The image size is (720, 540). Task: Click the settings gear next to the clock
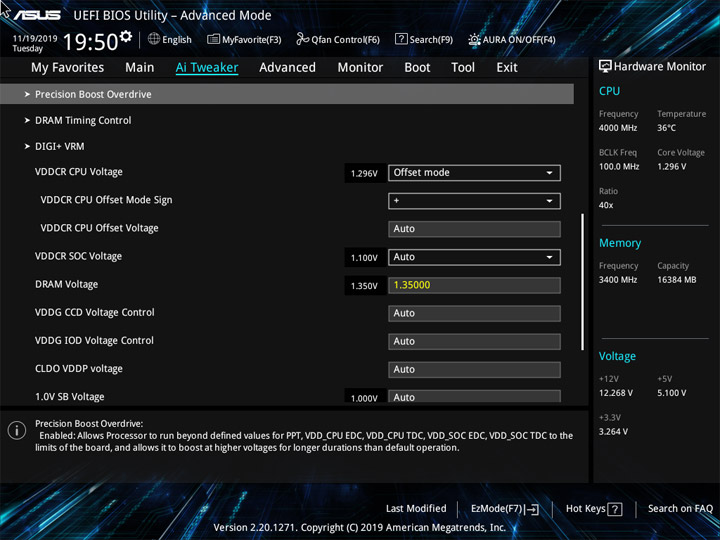[x=126, y=36]
